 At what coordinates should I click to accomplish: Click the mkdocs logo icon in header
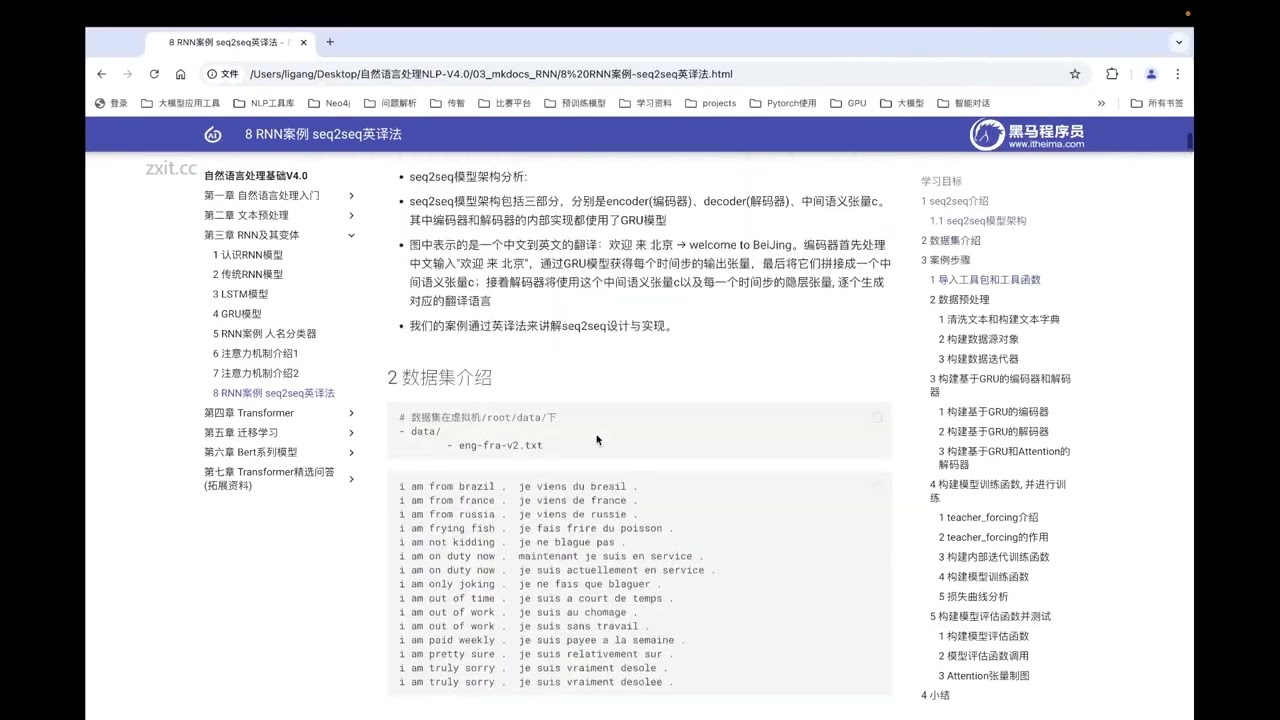(213, 134)
